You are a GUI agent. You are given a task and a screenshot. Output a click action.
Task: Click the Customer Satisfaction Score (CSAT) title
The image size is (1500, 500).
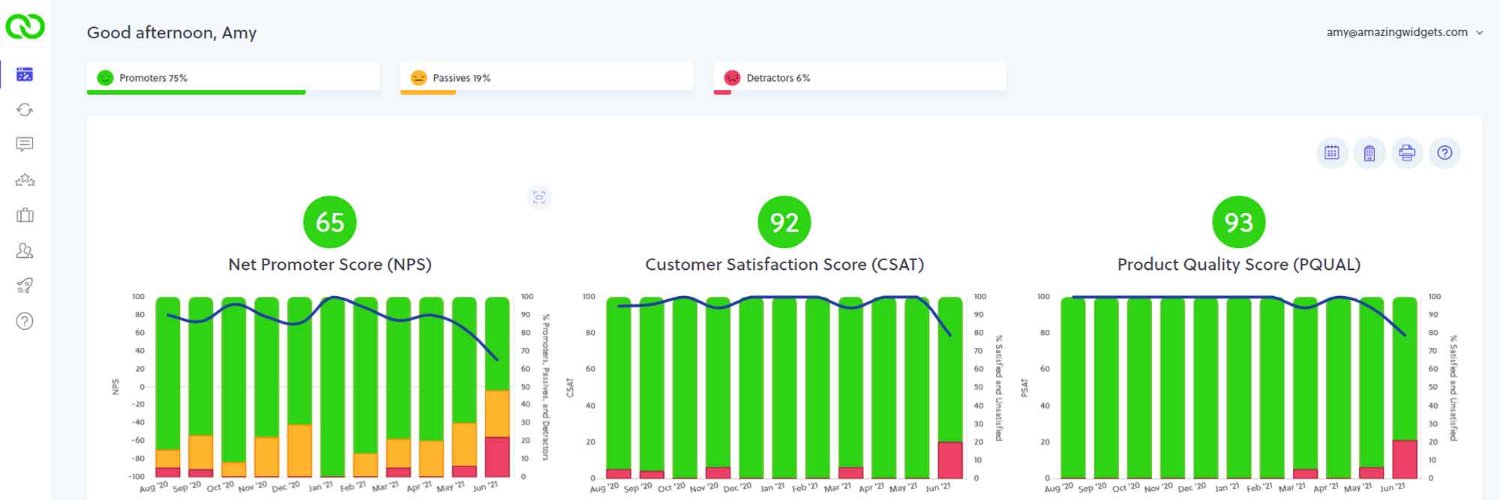[x=785, y=265]
